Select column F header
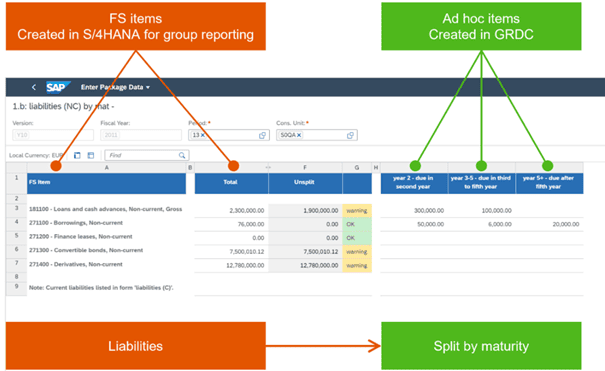The height and width of the screenshot is (371, 605). point(305,167)
